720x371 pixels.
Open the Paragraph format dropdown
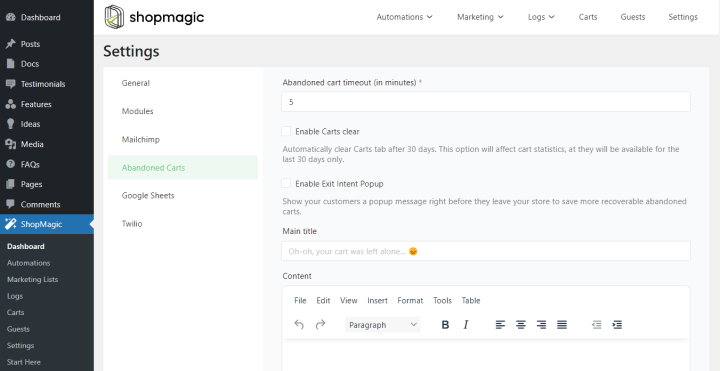[382, 325]
